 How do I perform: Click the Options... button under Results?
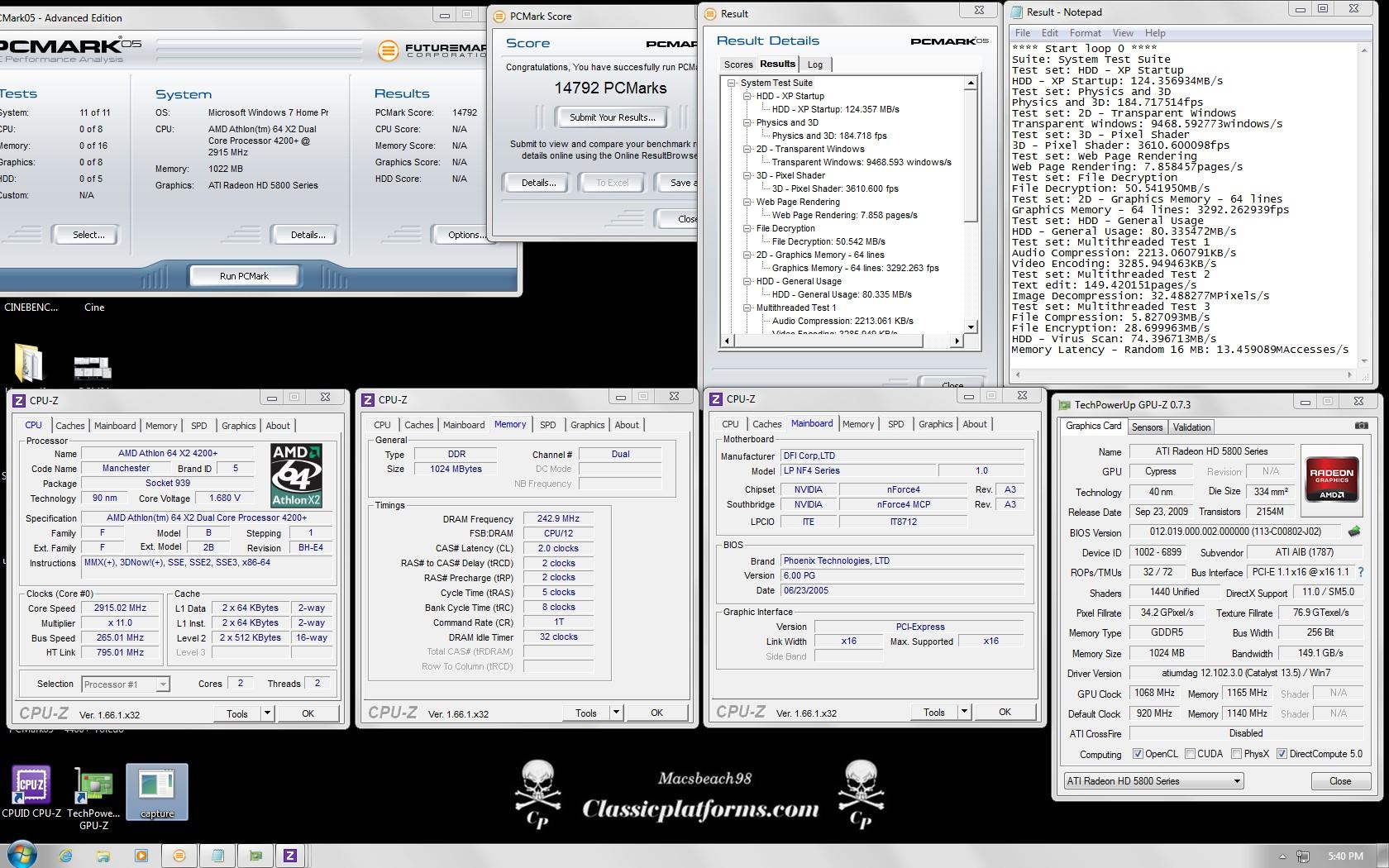463,235
